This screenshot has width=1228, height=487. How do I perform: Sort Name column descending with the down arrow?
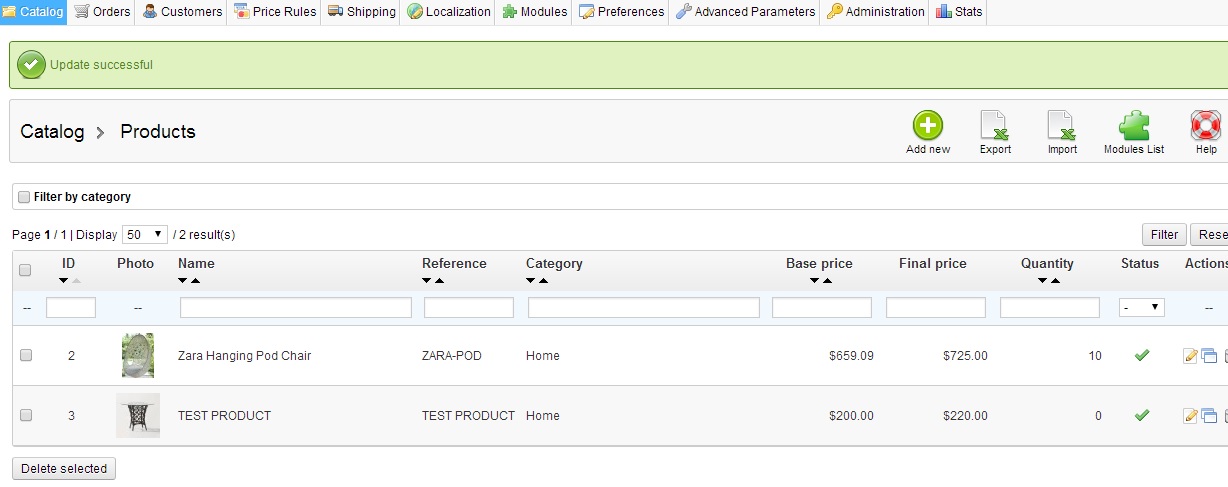click(x=183, y=281)
